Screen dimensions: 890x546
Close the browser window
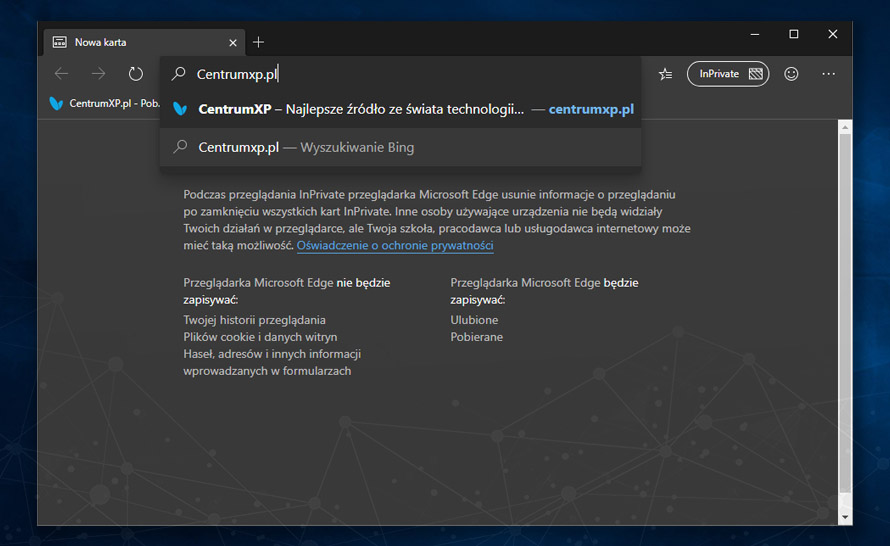point(833,34)
